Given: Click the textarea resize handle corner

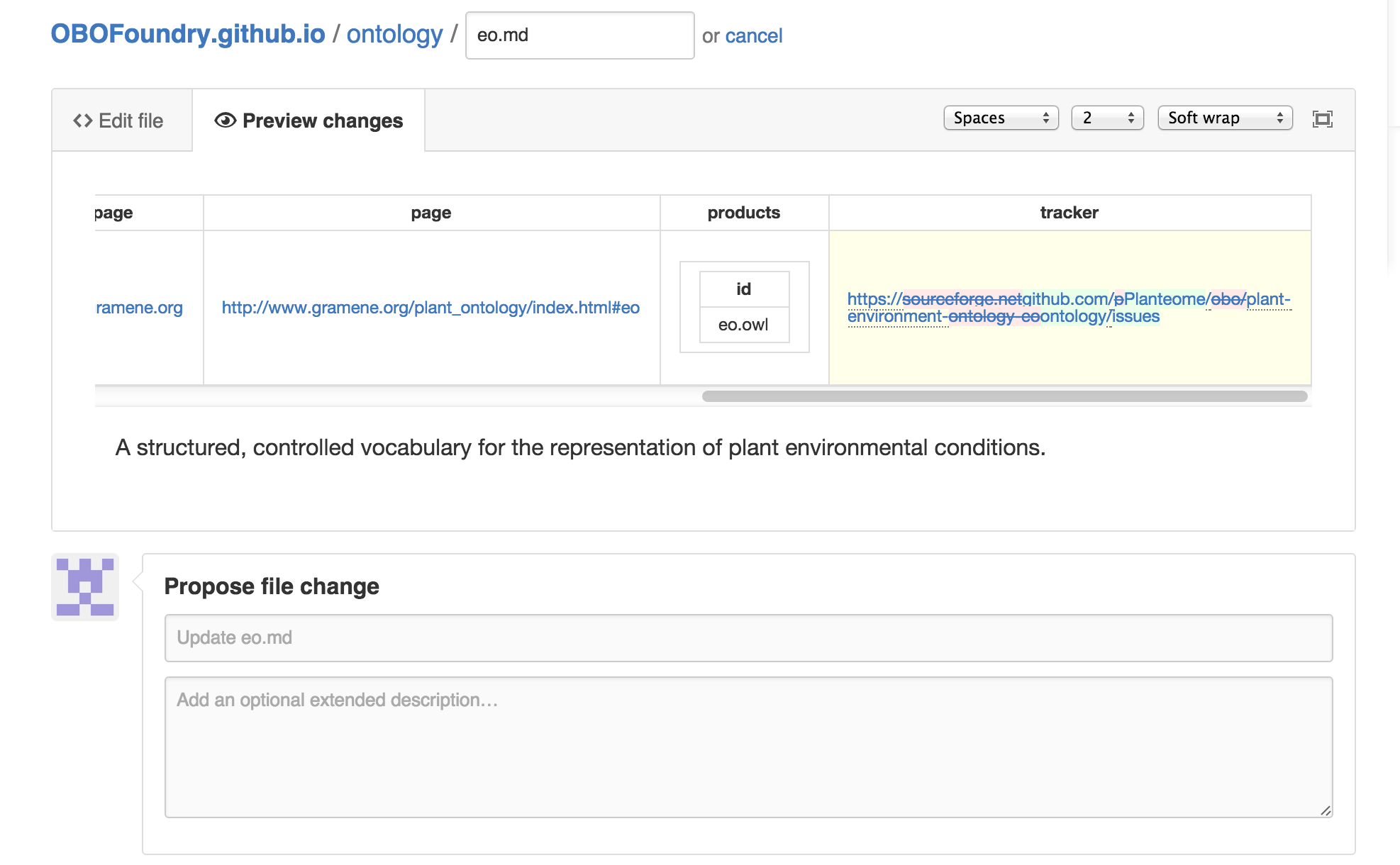Looking at the screenshot, I should tap(1325, 810).
